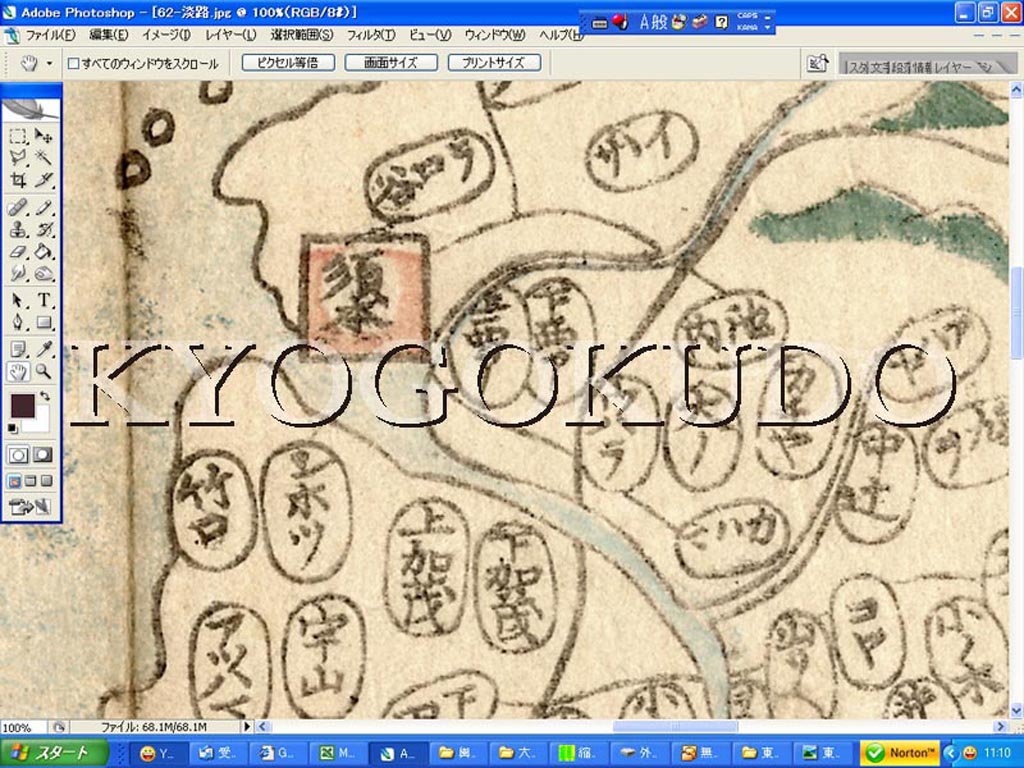The image size is (1024, 768).
Task: Switch to Quick Mask mode
Action: (43, 455)
